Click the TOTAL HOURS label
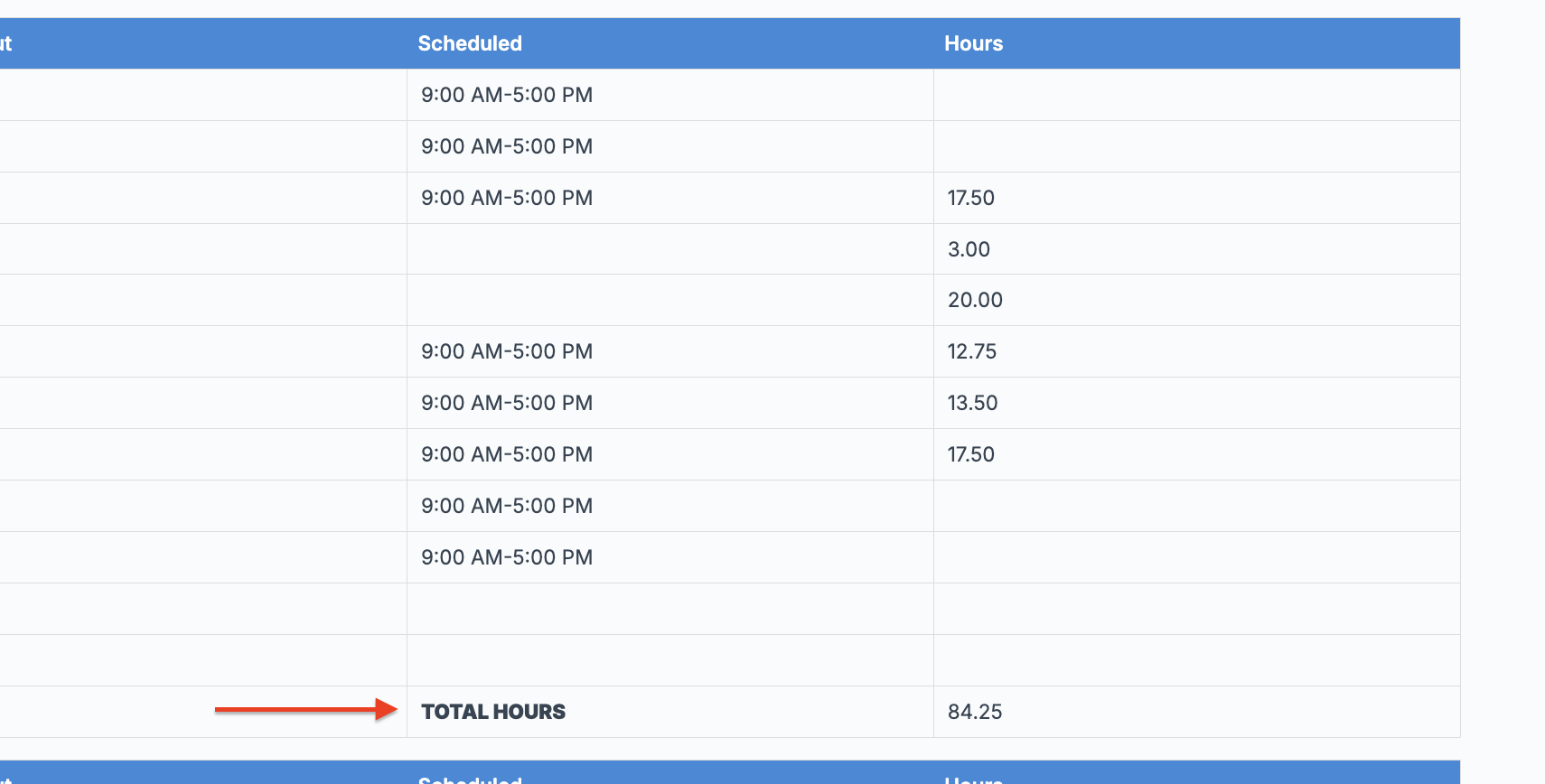1545x784 pixels. 493,712
